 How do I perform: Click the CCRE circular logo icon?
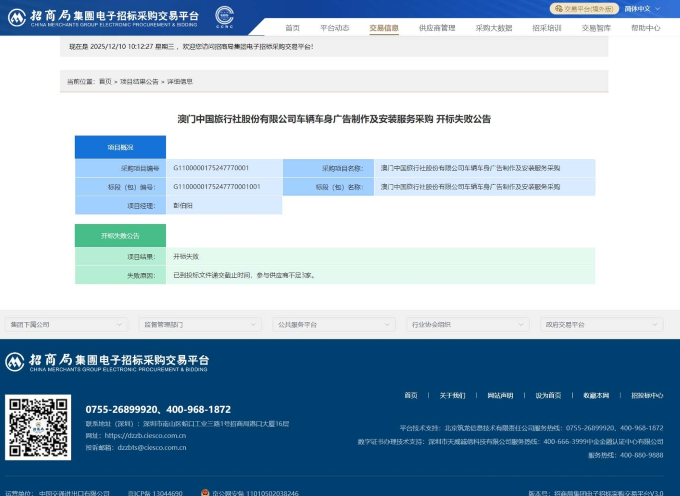pos(224,16)
